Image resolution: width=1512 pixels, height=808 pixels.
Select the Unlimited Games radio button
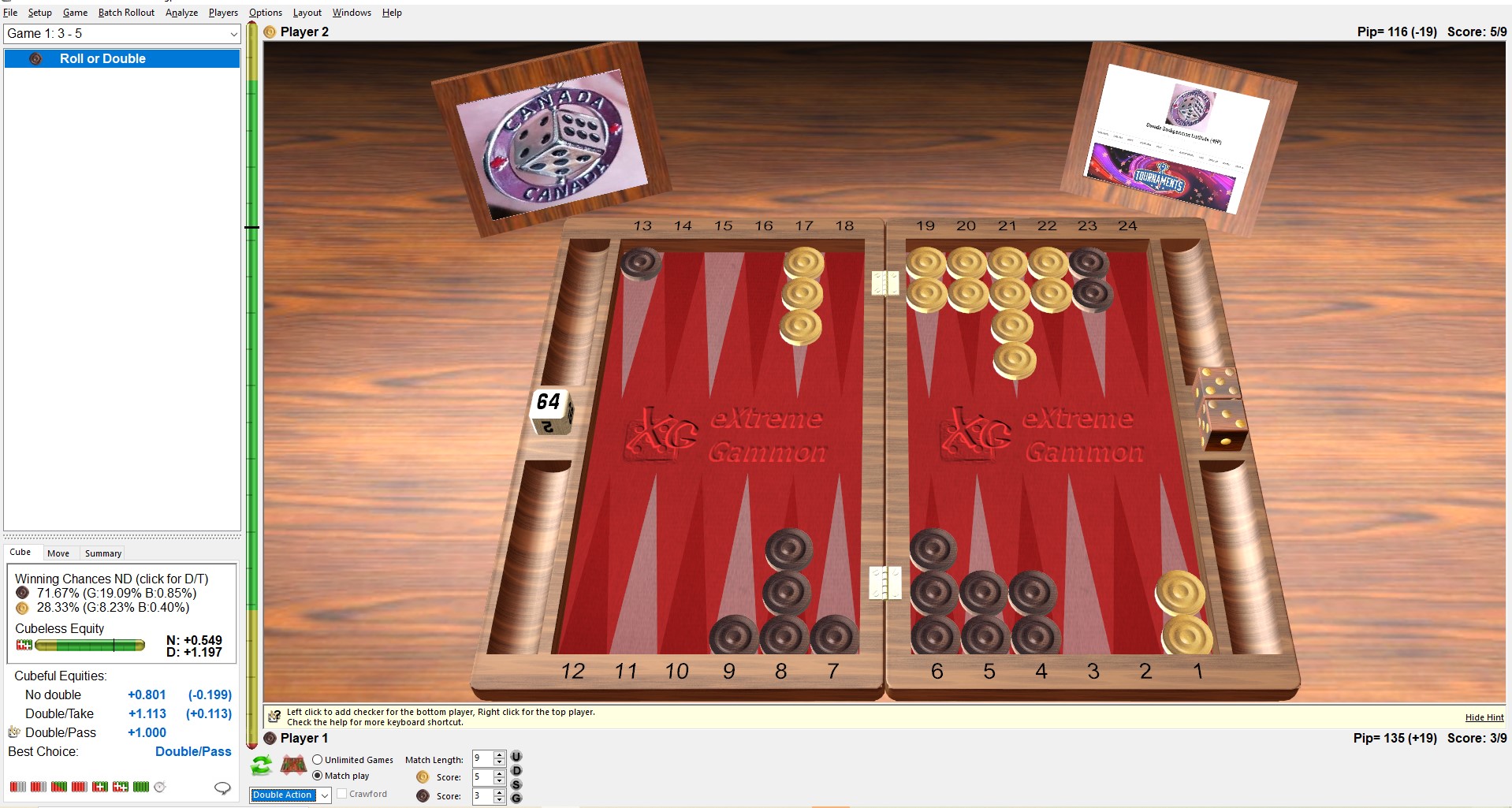(318, 760)
